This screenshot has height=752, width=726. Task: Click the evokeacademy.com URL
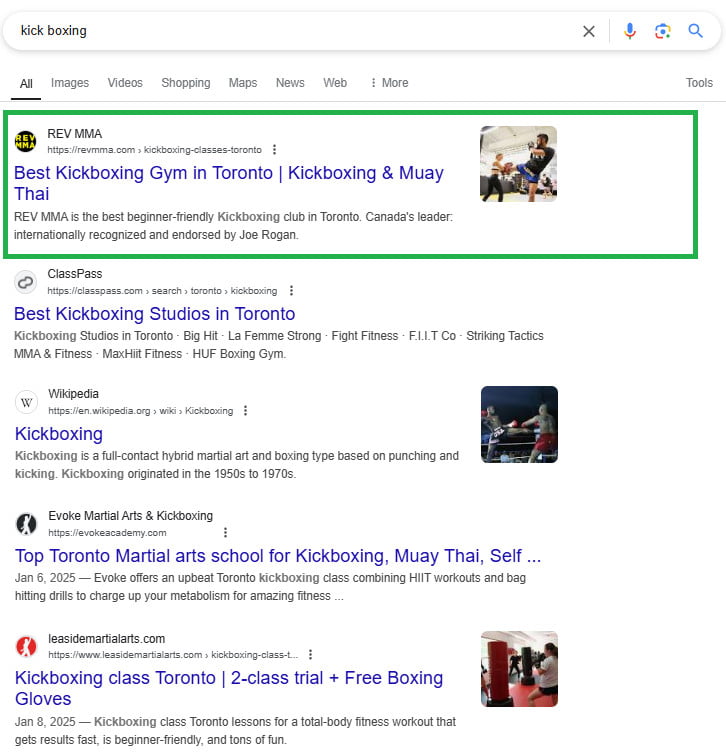pyautogui.click(x=107, y=532)
